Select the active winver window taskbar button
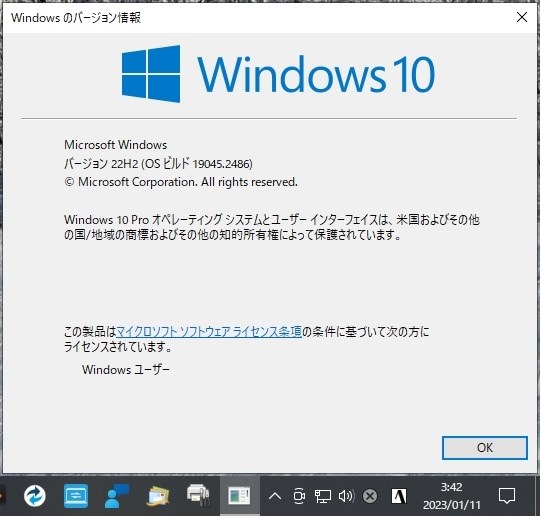This screenshot has height=518, width=541. coord(239,496)
